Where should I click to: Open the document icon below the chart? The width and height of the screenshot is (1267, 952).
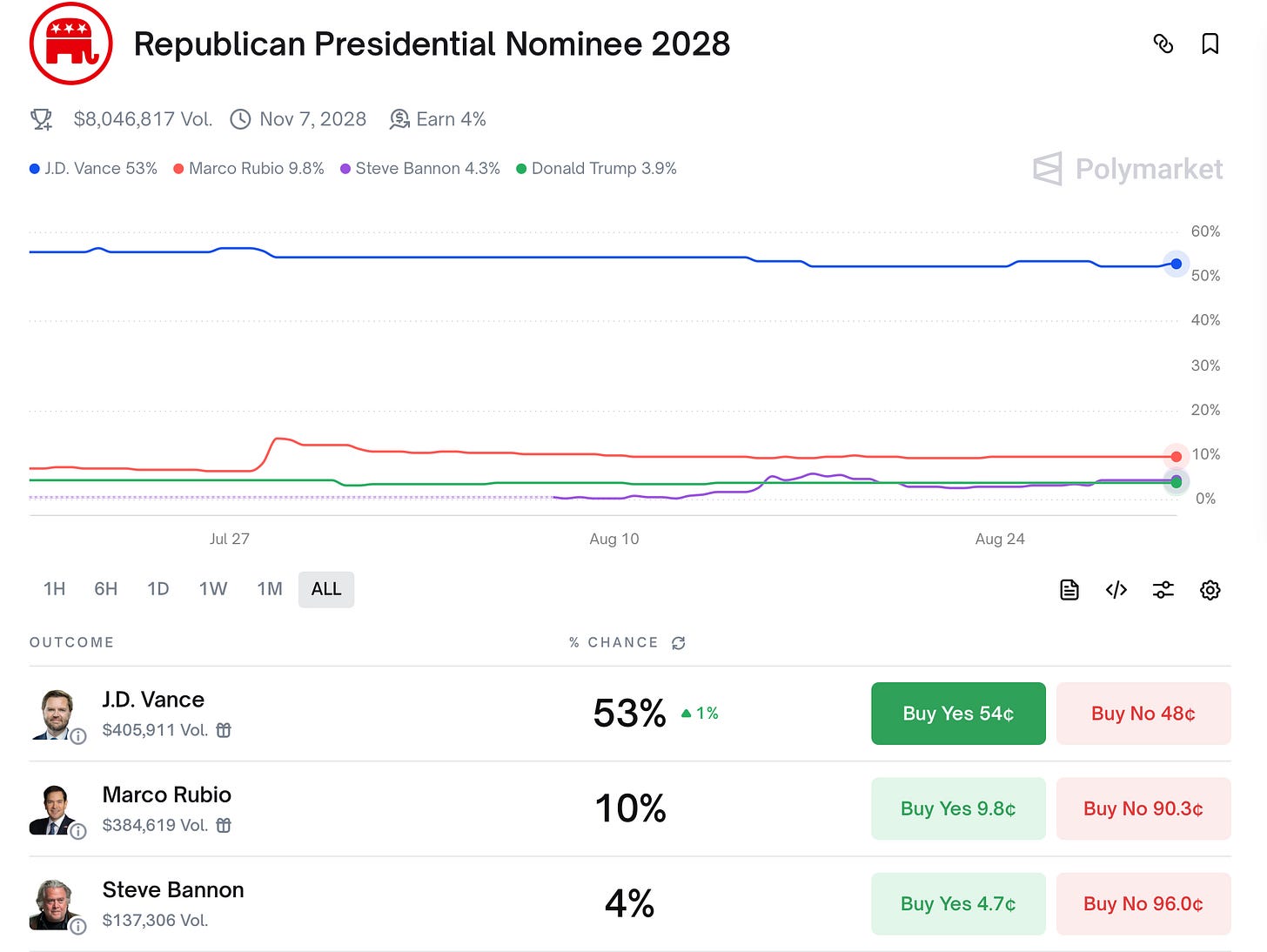point(1069,590)
